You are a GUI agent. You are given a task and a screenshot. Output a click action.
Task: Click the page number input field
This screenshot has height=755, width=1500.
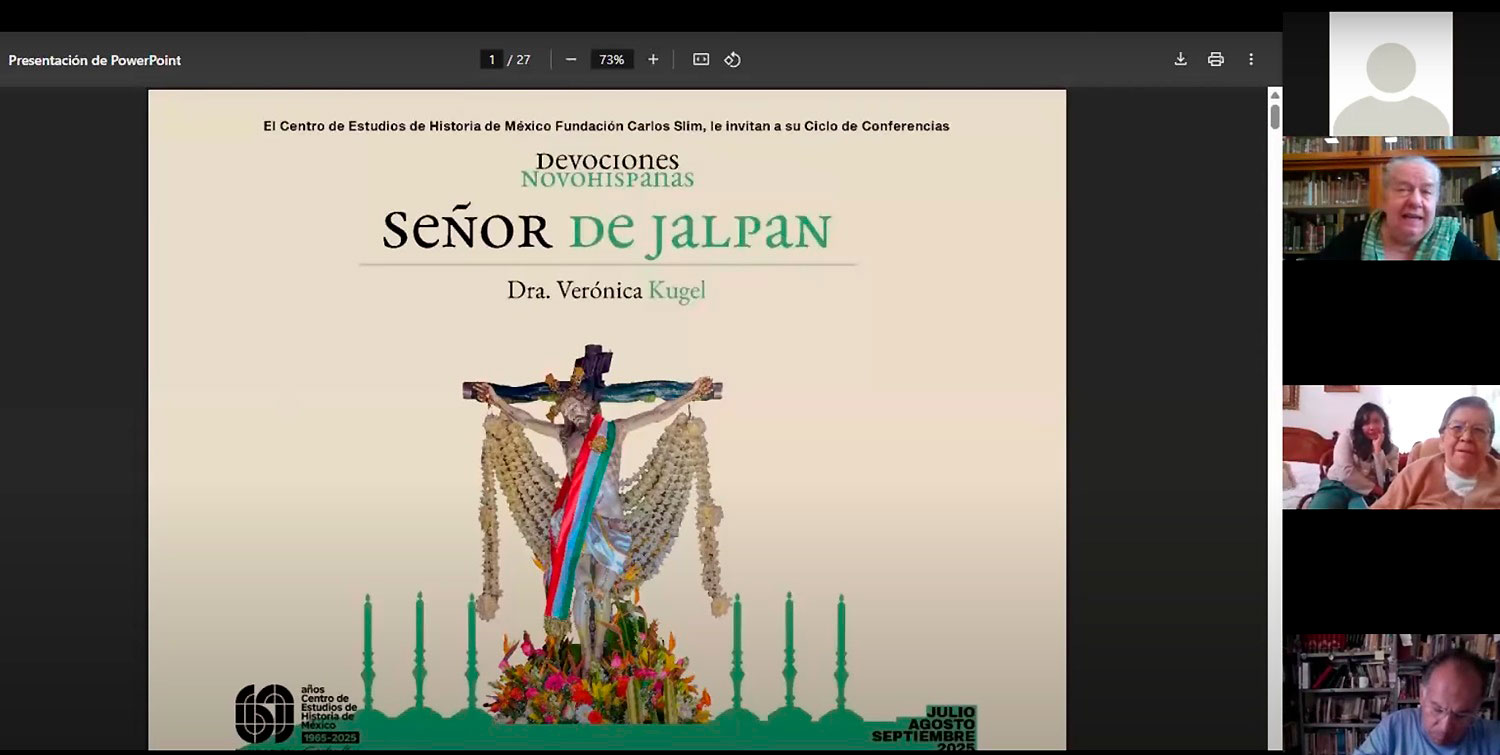click(491, 60)
